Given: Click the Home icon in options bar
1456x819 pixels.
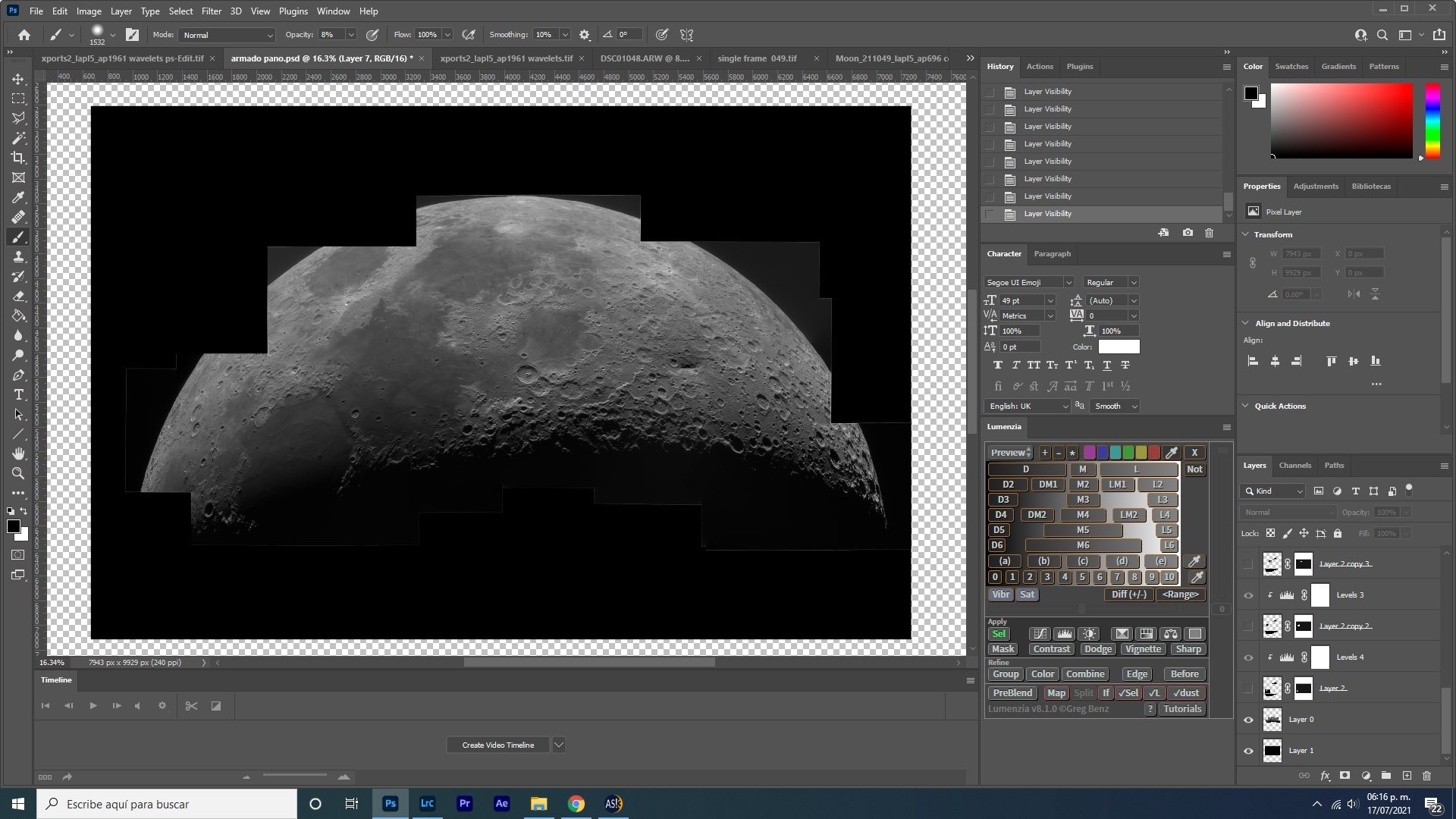Looking at the screenshot, I should pos(24,35).
